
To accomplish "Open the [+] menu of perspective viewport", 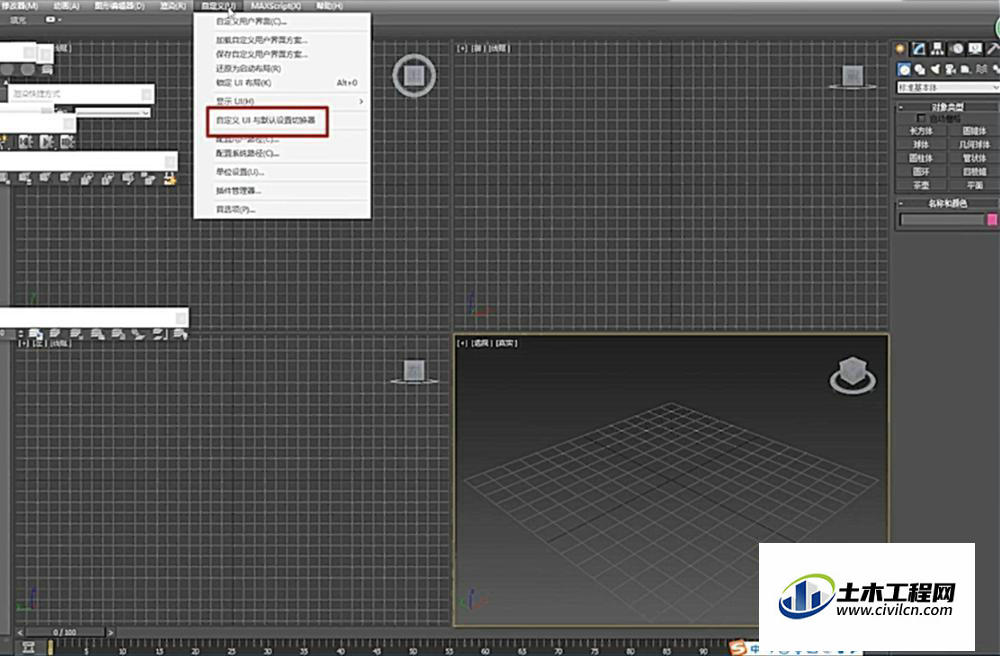I will pos(462,343).
